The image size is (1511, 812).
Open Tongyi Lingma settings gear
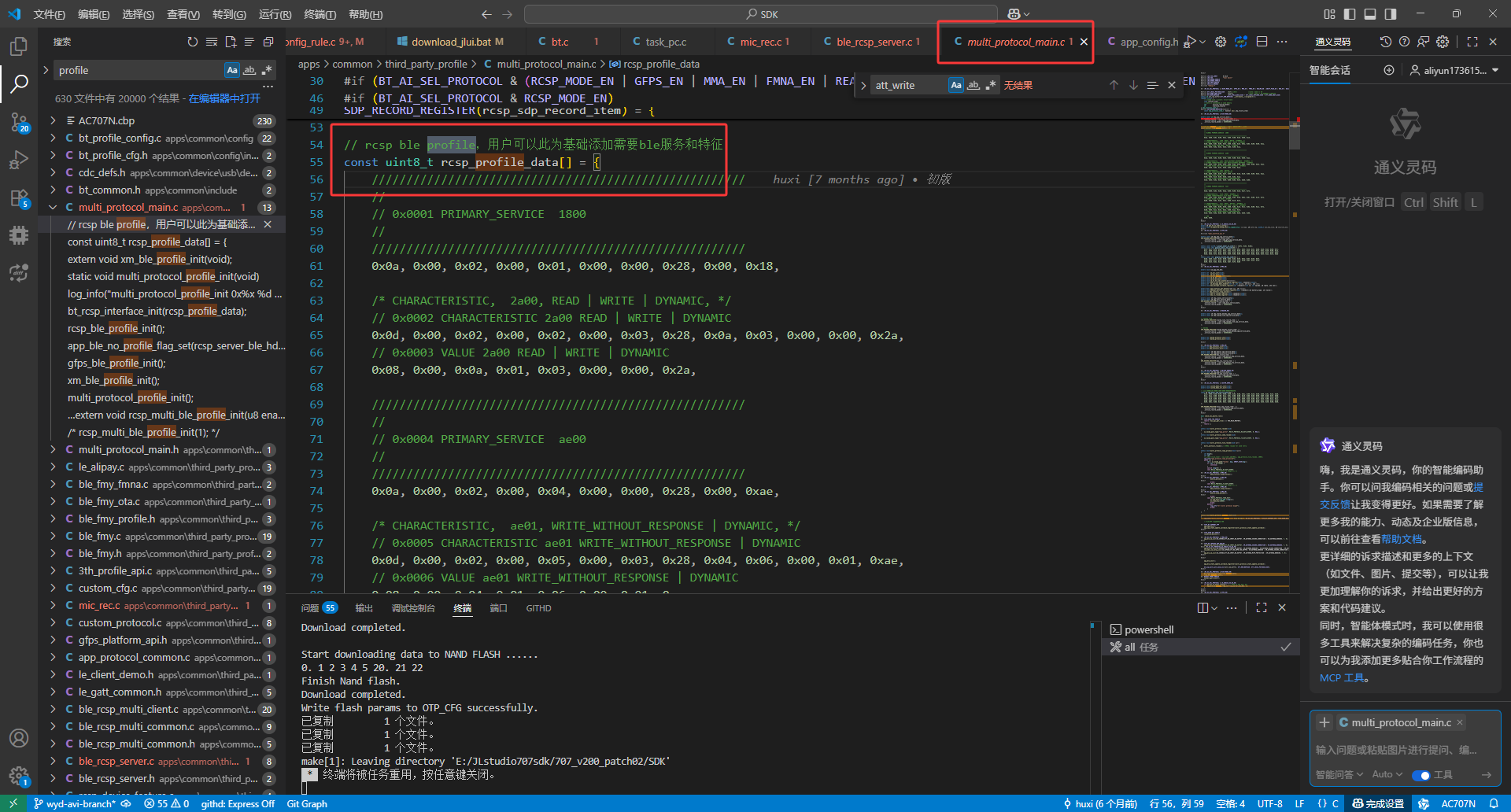tap(1443, 42)
